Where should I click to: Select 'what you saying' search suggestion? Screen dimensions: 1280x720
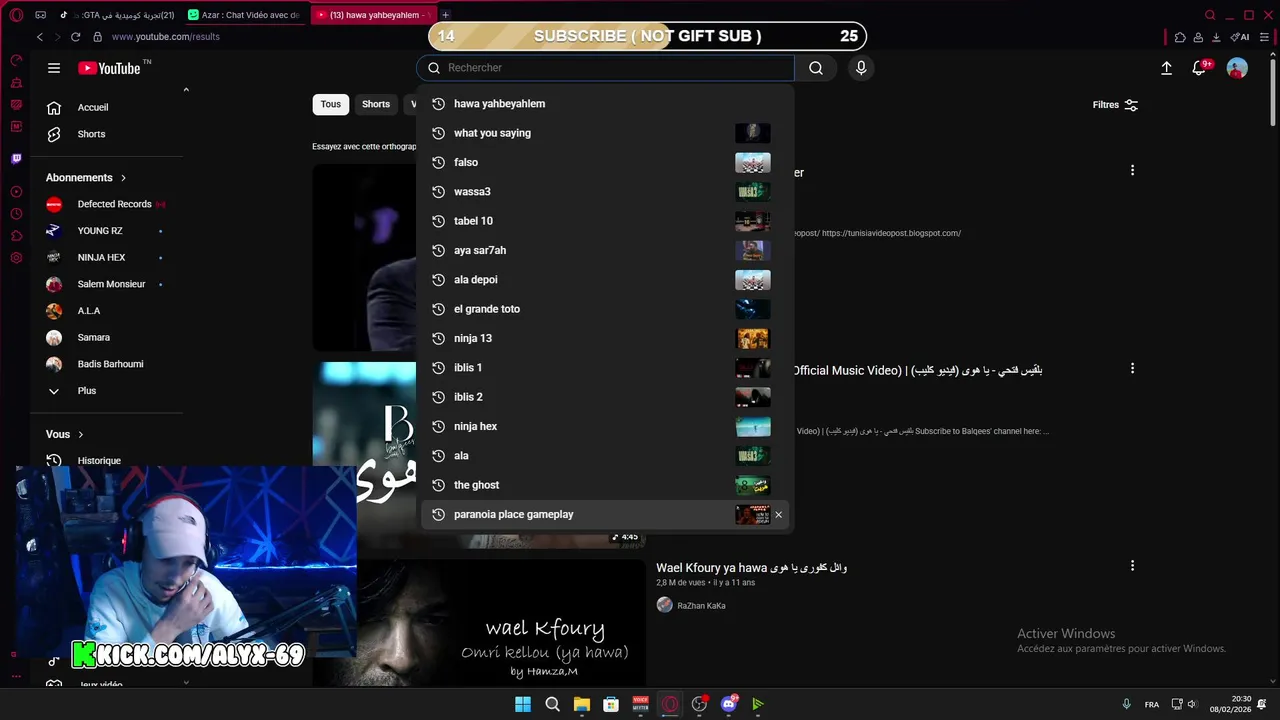click(x=605, y=133)
